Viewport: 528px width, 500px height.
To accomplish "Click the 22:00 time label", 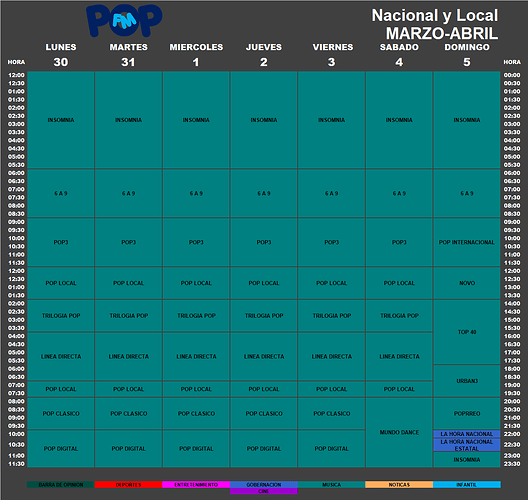I will coord(512,434).
